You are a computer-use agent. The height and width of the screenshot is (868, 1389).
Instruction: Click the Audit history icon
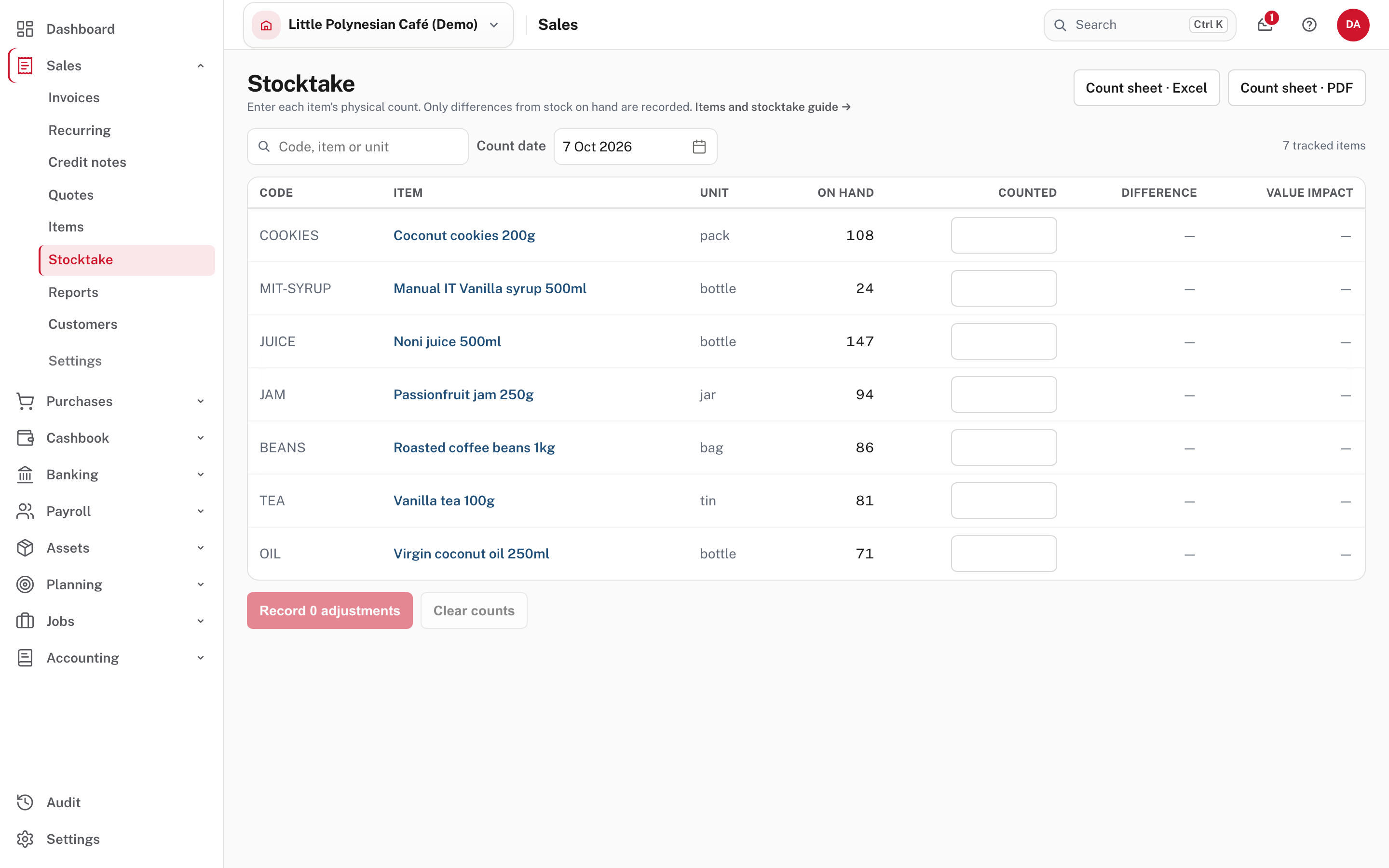point(25,802)
